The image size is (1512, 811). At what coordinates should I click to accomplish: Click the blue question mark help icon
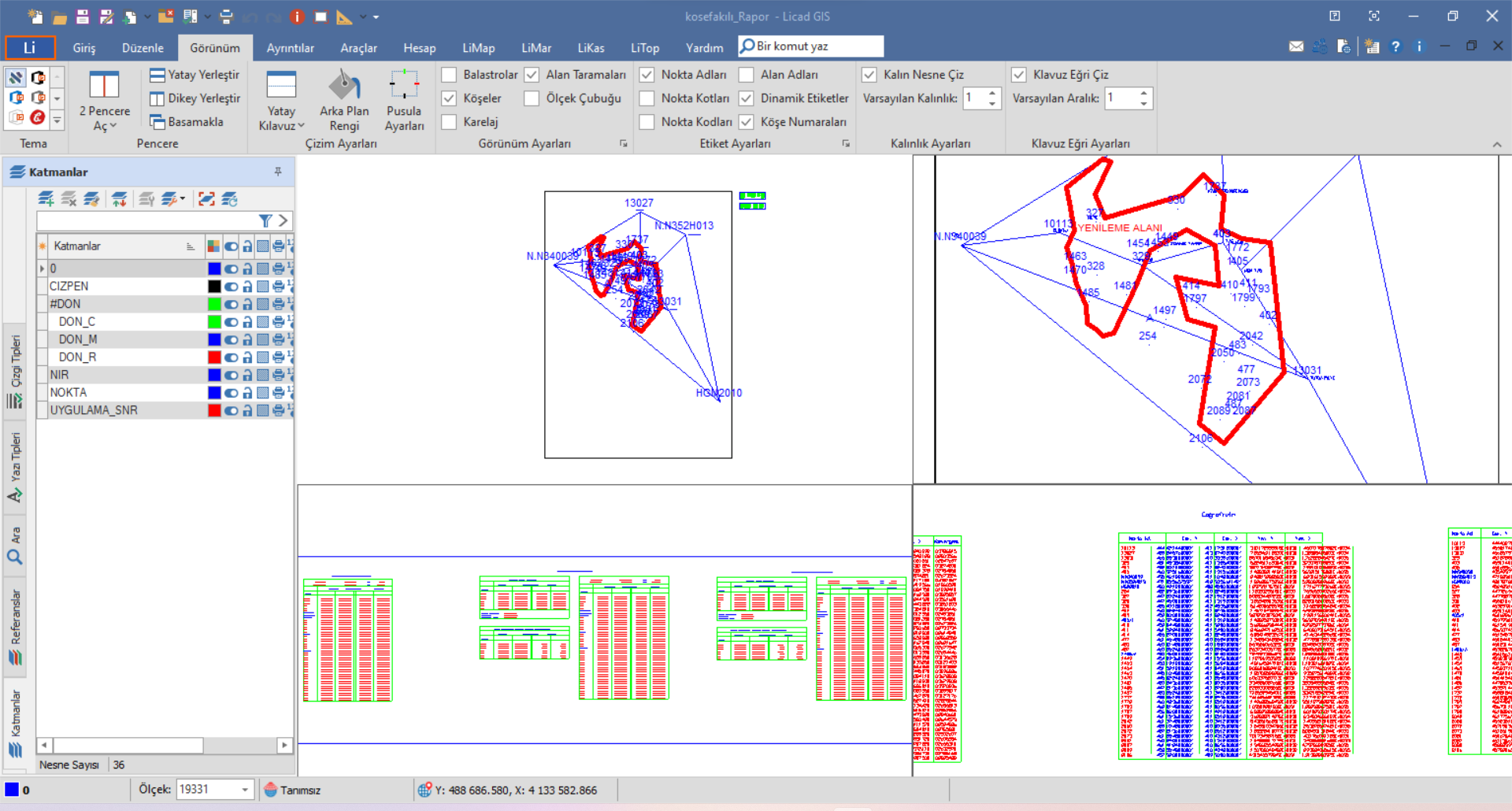[x=1395, y=46]
